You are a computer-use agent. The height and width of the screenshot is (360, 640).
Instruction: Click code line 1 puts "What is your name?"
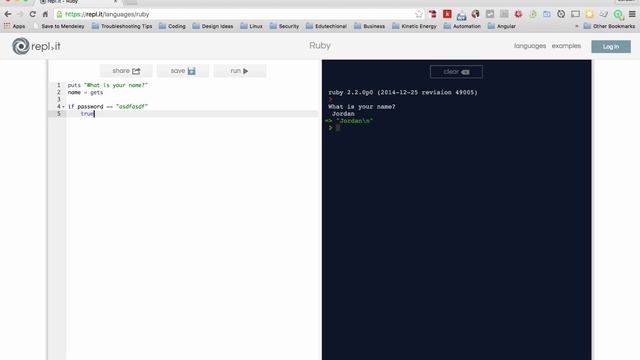[107, 85]
